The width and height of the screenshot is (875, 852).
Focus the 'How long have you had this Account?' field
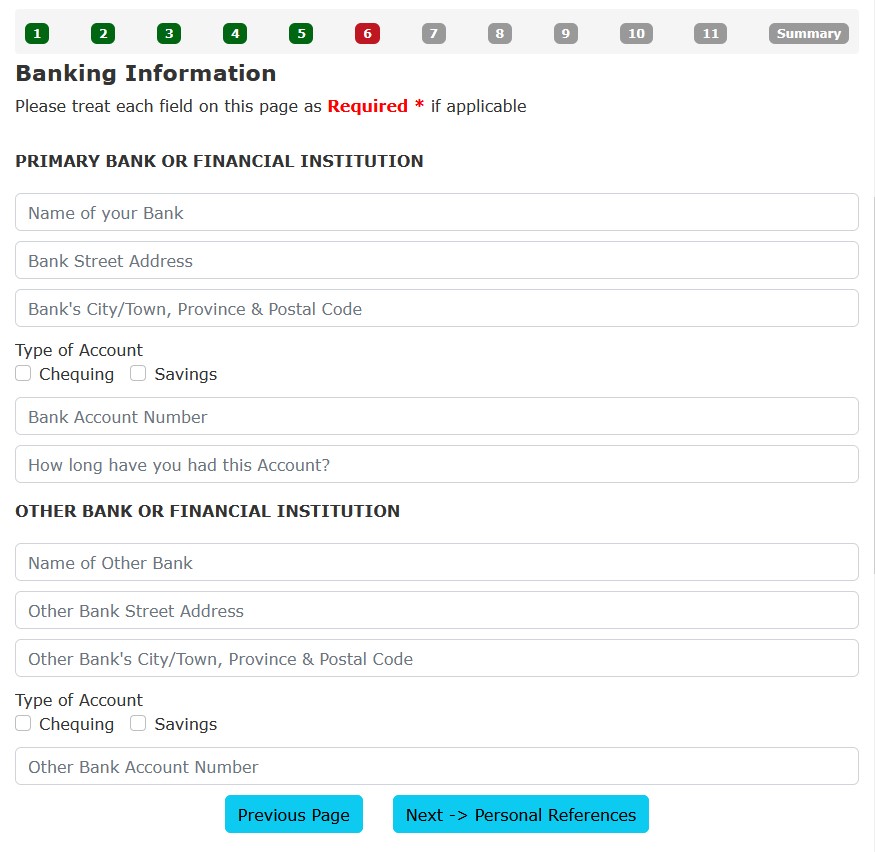pos(436,465)
